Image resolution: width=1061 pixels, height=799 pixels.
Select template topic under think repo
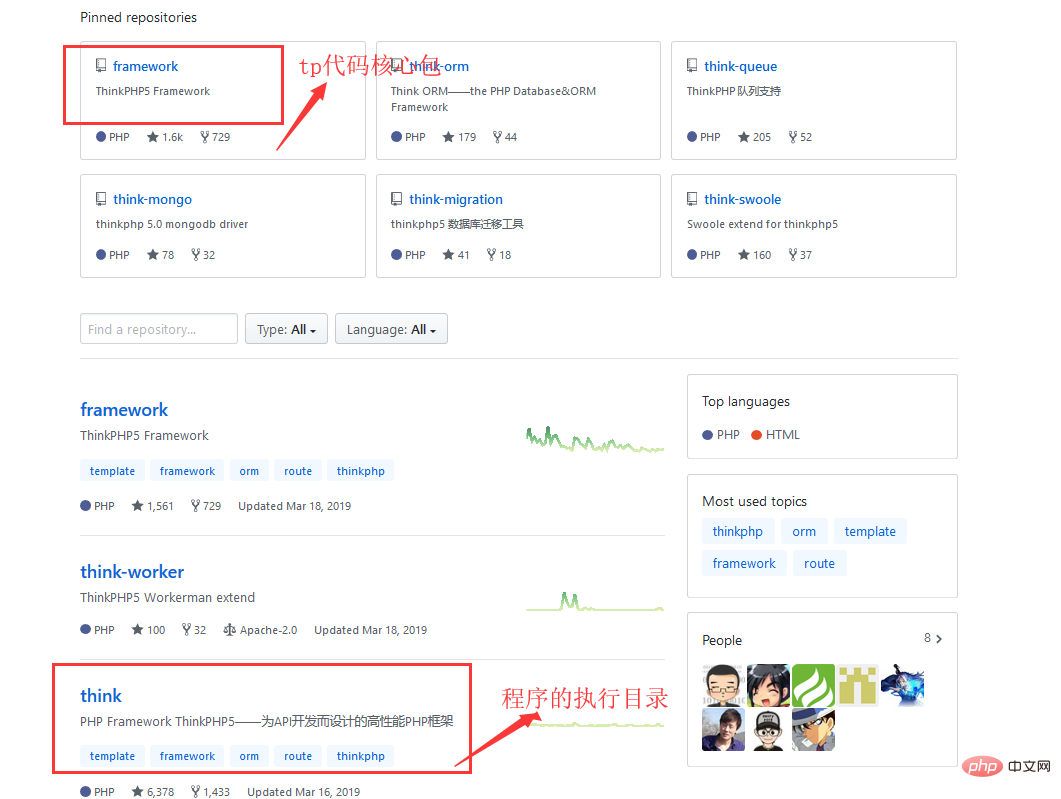112,756
